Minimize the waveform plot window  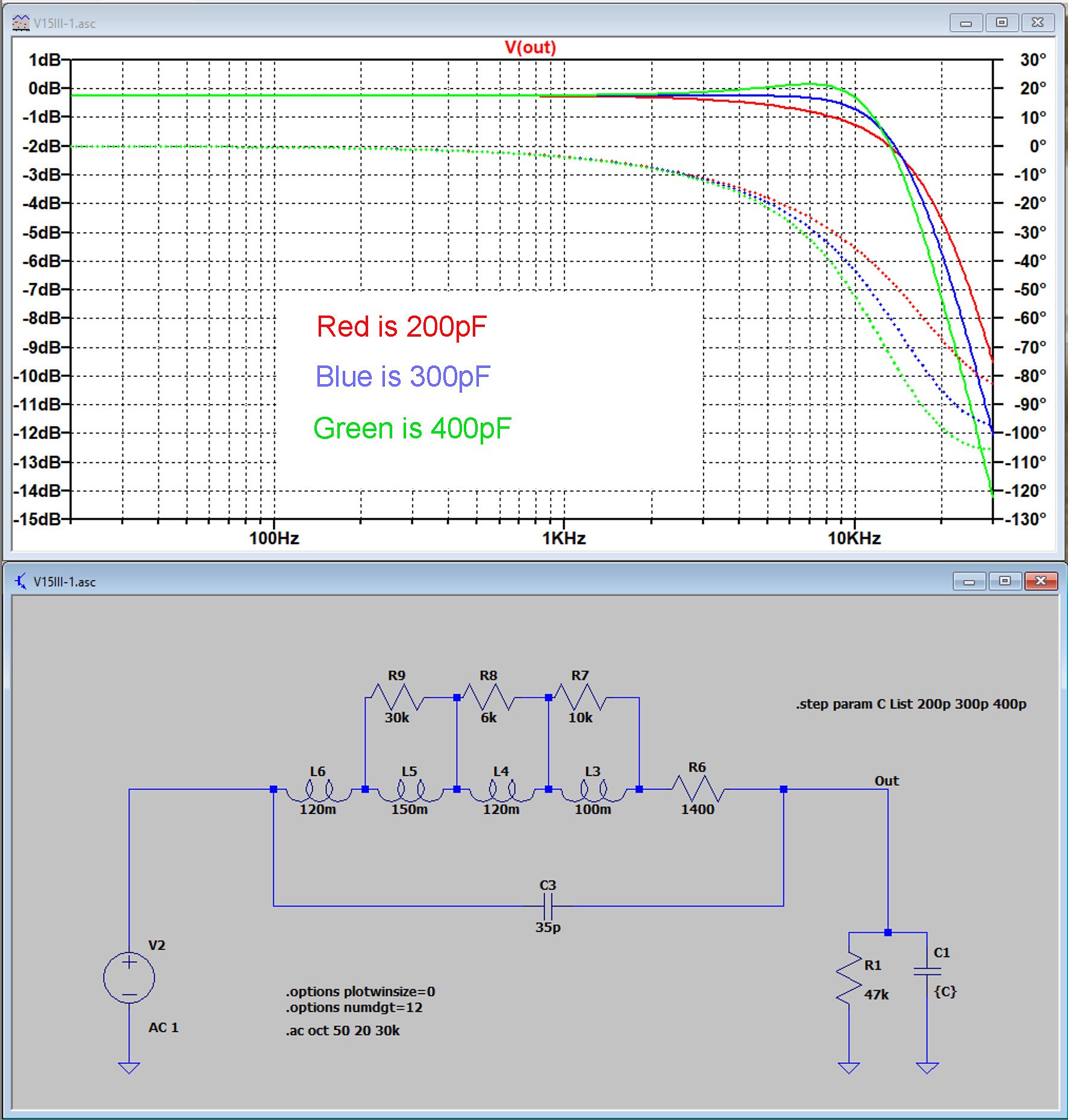[966, 23]
